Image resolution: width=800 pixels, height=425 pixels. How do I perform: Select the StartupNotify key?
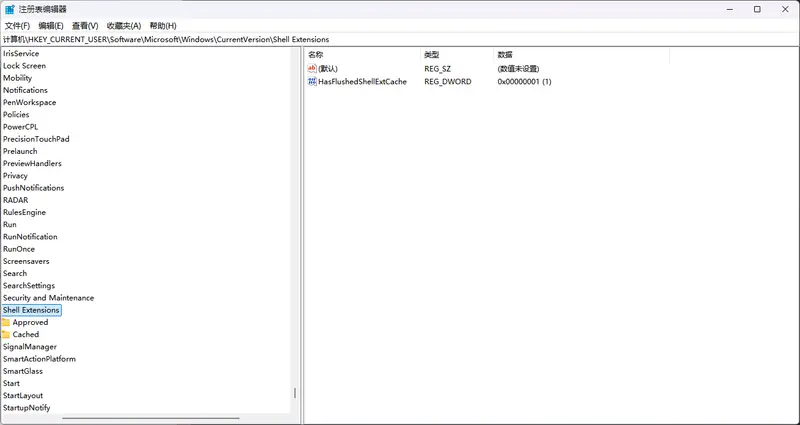pyautogui.click(x=27, y=409)
